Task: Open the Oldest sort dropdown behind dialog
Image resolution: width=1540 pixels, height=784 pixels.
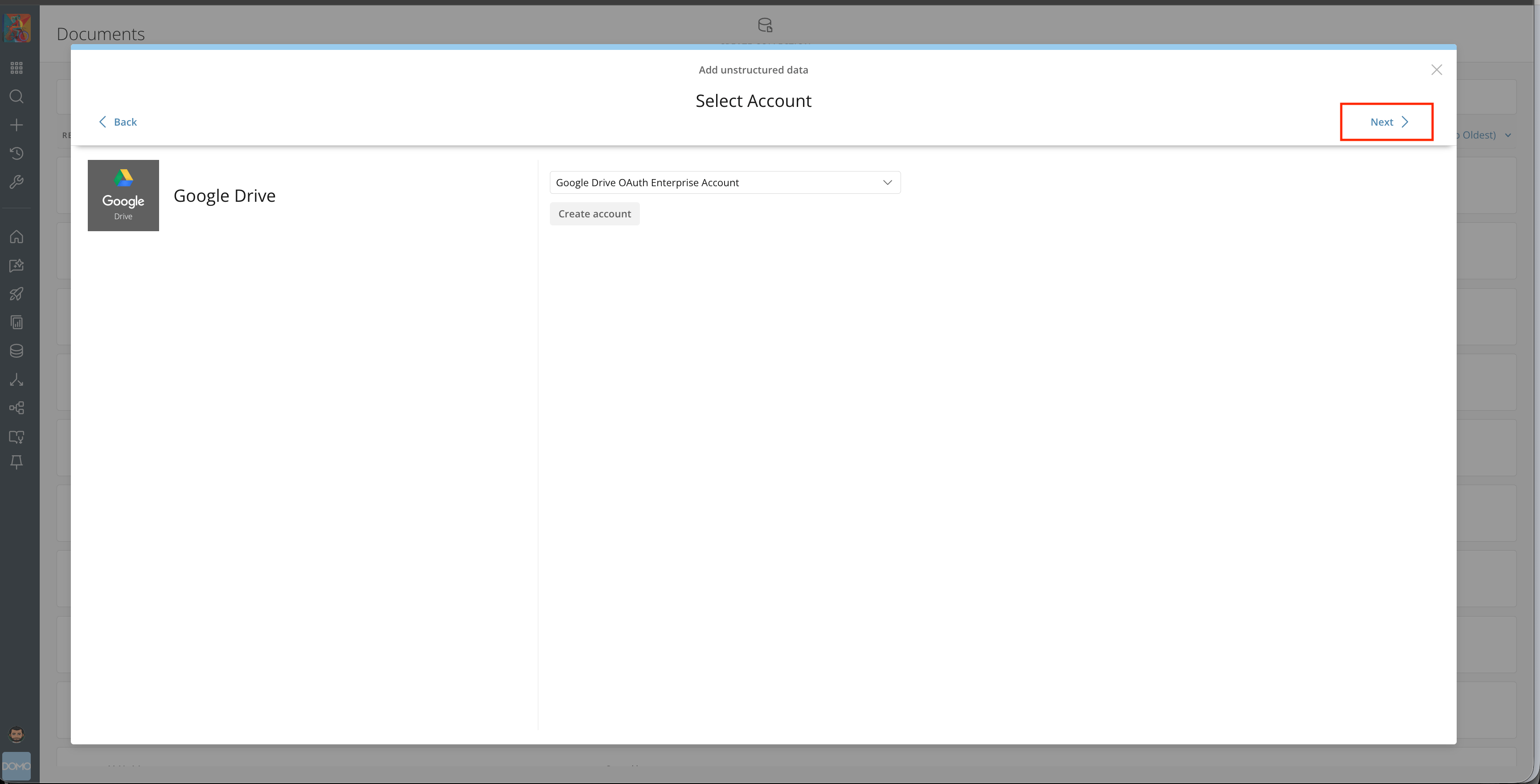Action: [1485, 135]
